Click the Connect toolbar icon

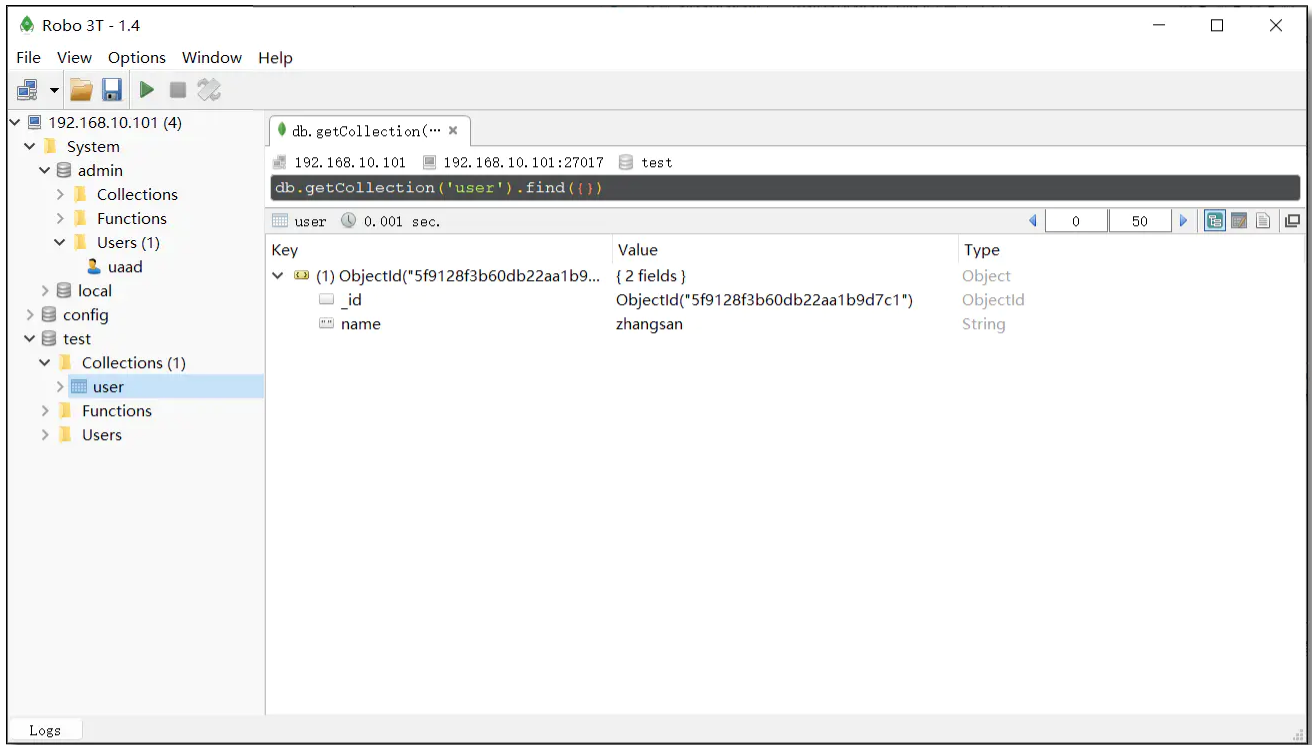(28, 90)
